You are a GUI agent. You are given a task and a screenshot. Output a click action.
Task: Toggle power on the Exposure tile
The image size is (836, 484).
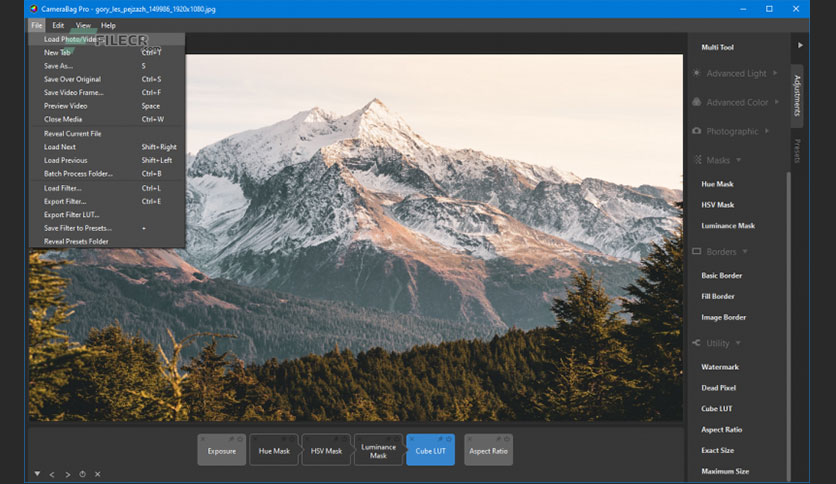(x=240, y=439)
